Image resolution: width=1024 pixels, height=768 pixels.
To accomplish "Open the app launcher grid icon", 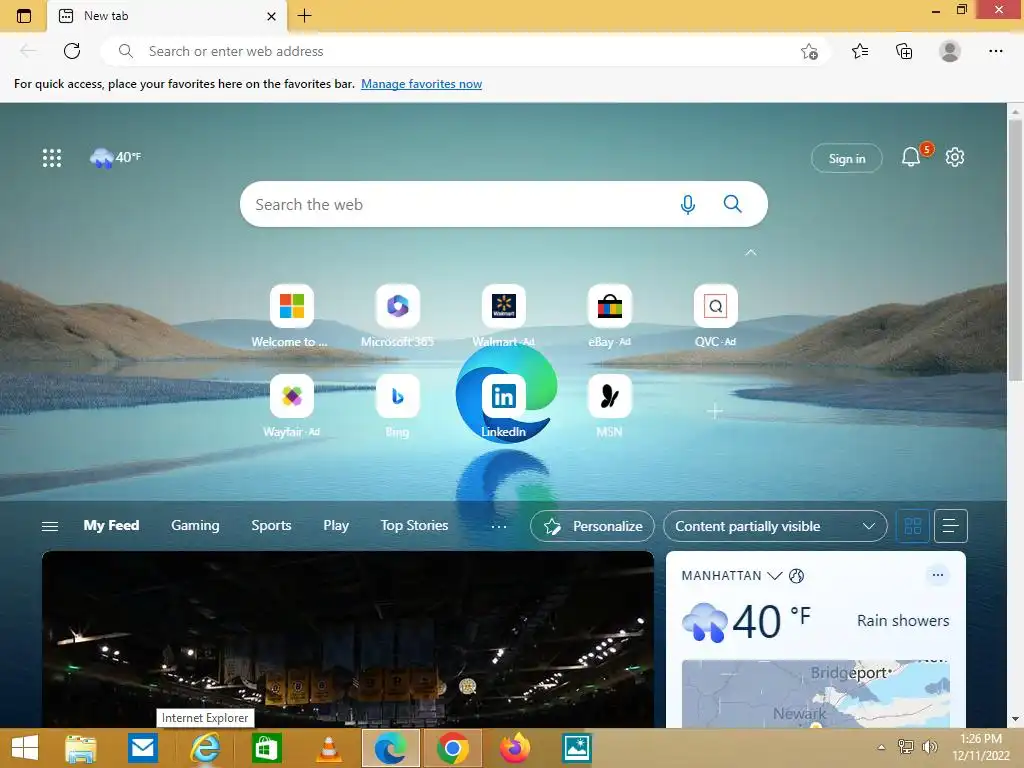I will pyautogui.click(x=52, y=157).
